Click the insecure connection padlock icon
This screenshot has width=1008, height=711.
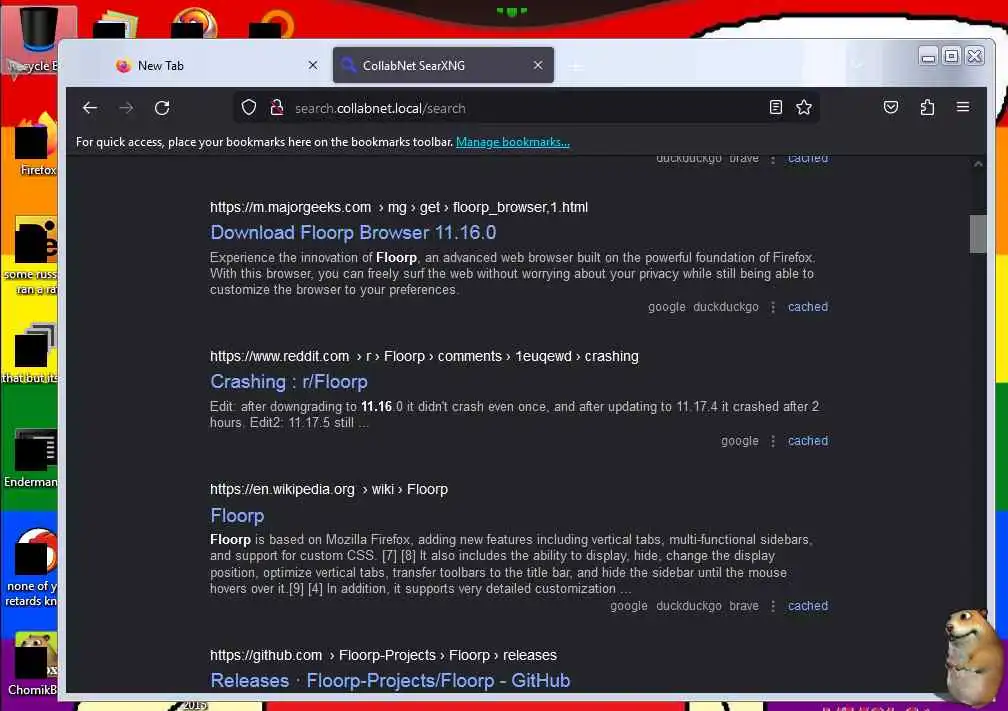[x=277, y=107]
